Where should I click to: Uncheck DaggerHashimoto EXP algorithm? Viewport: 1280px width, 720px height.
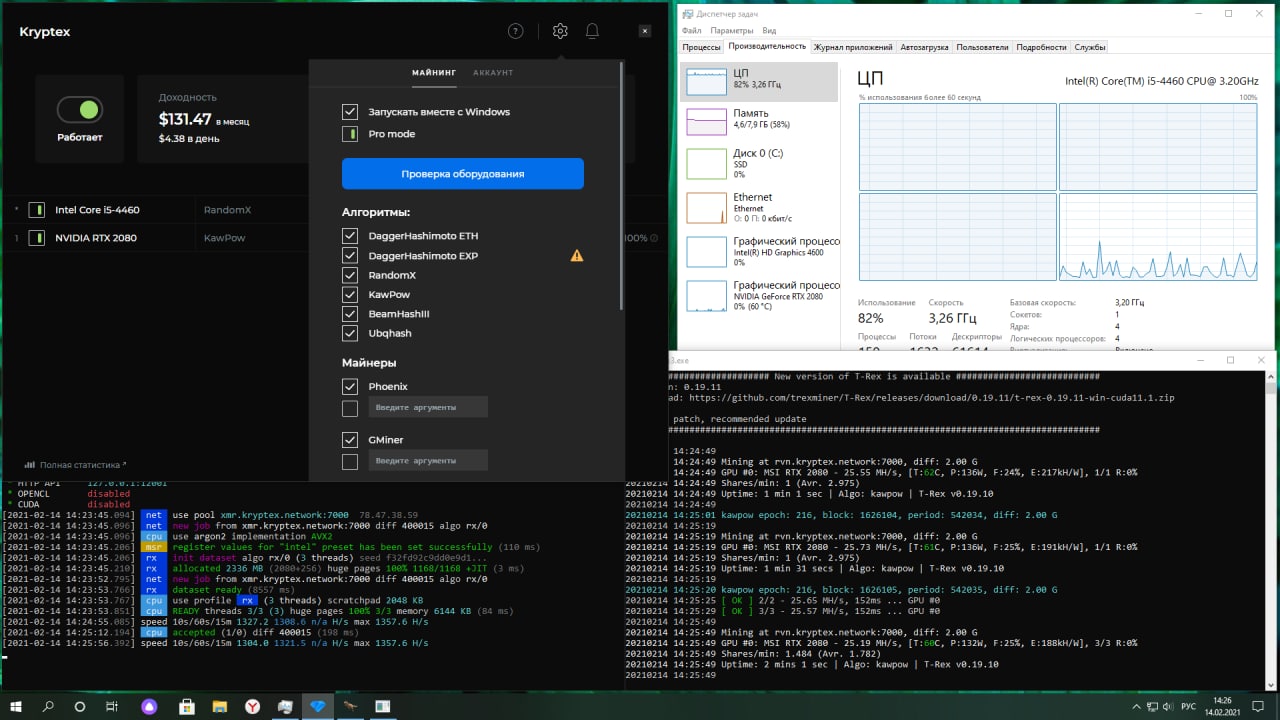350,256
